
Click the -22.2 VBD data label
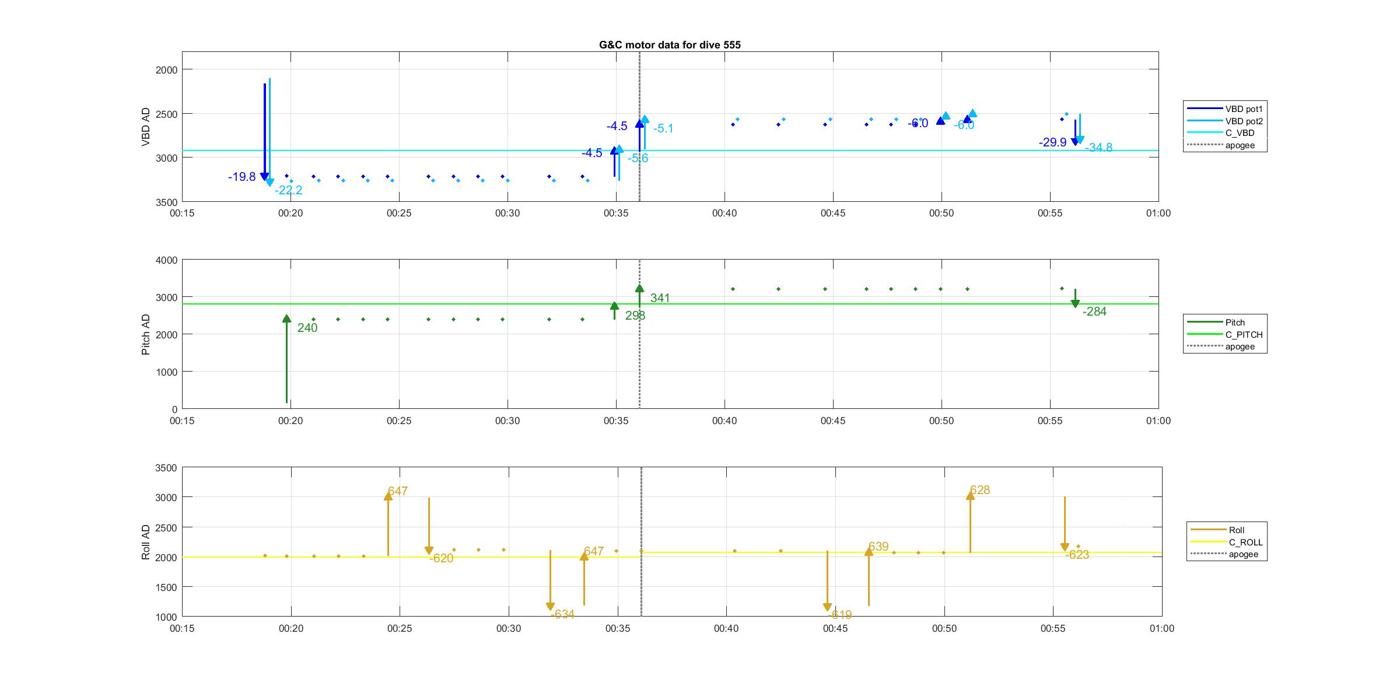[x=289, y=190]
